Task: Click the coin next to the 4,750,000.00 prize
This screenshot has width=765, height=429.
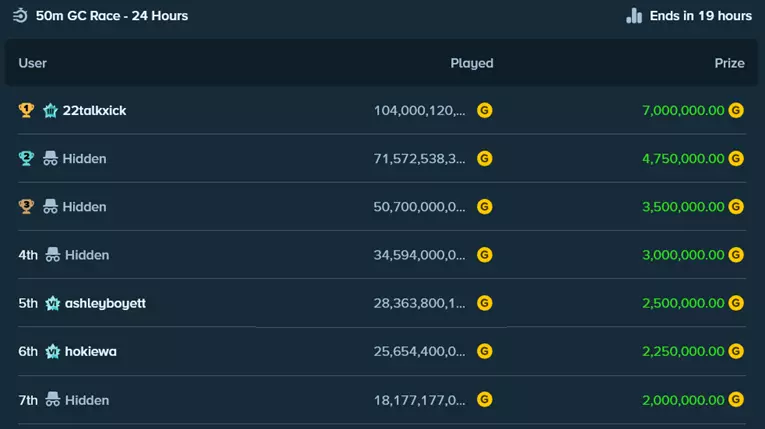Action: point(736,159)
